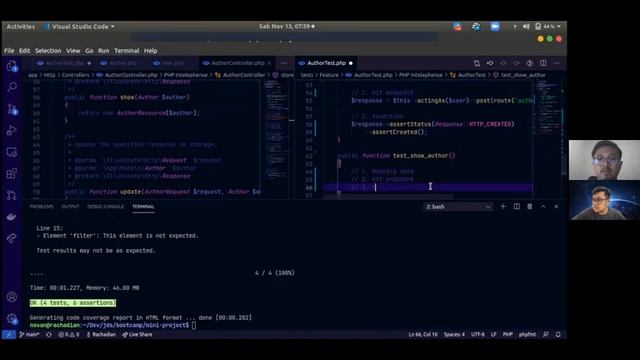The image size is (640, 360).
Task: Open More Actions for left editor group
Action: (283, 63)
